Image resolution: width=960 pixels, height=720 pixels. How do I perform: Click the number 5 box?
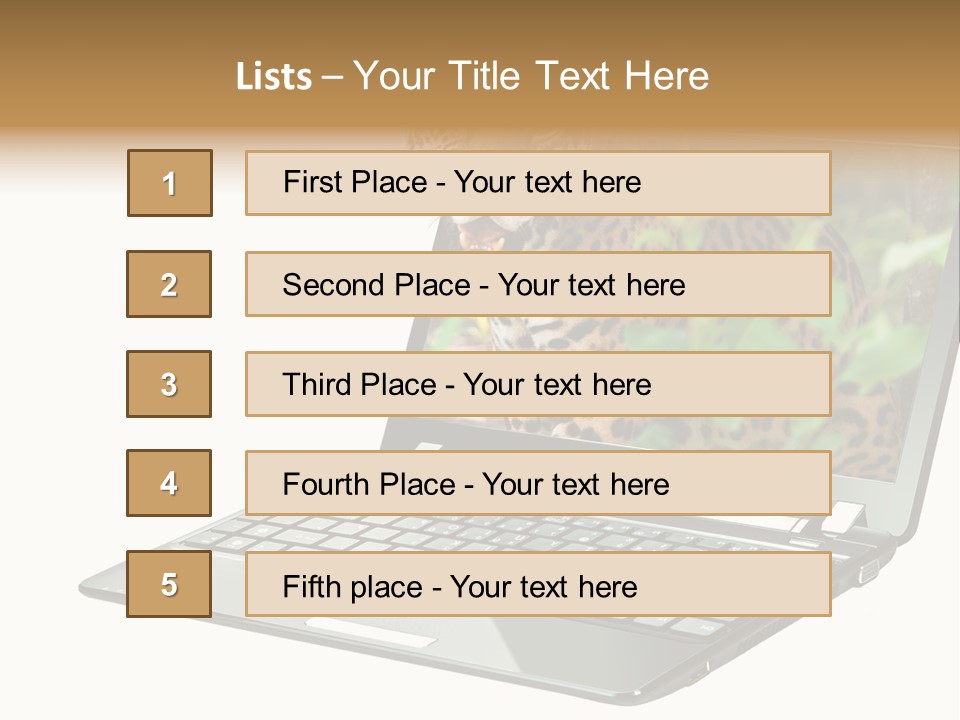click(169, 584)
